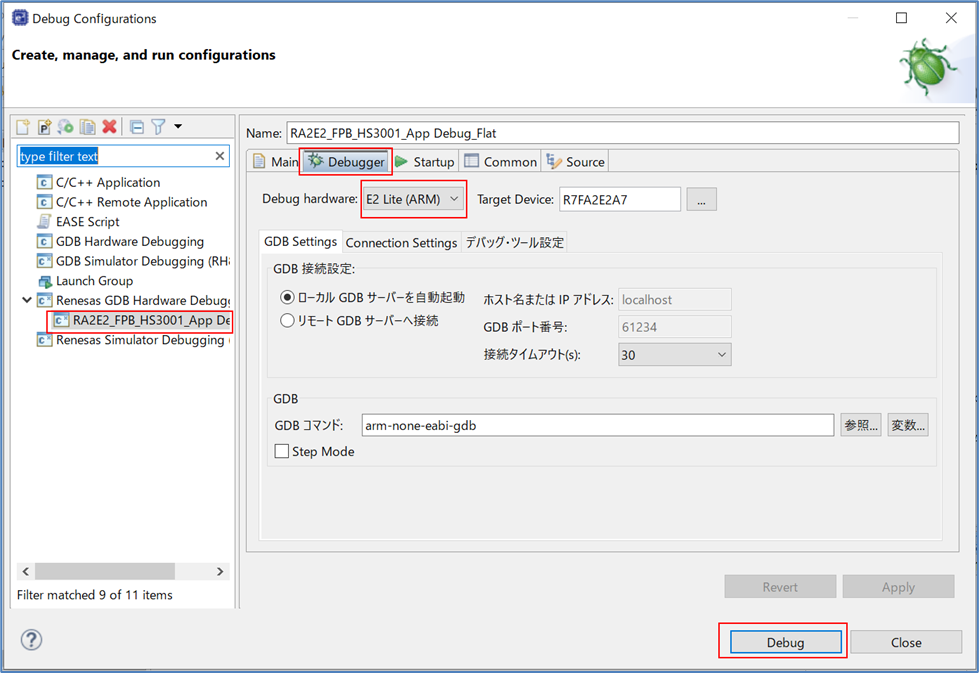Open the Debug hardware E2 Lite dropdown
Screen dimensions: 979x673
(x=413, y=199)
